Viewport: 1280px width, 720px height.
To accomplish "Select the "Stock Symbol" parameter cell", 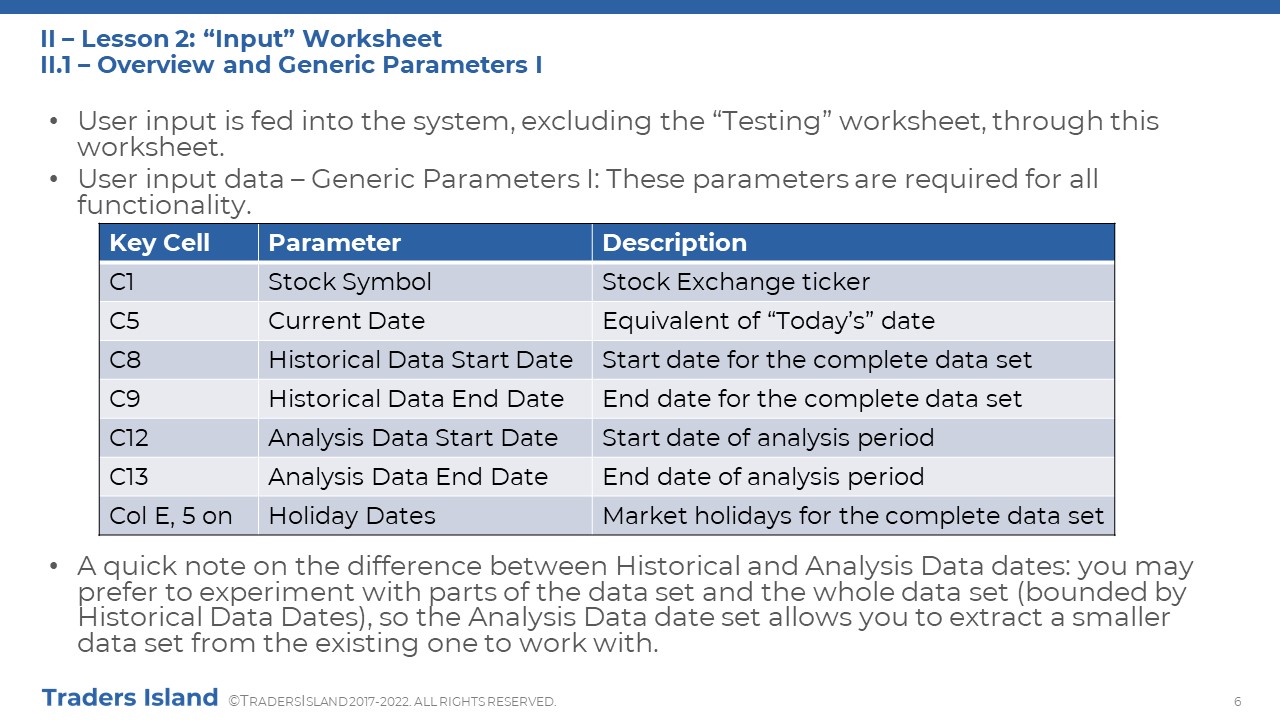I will 425,282.
